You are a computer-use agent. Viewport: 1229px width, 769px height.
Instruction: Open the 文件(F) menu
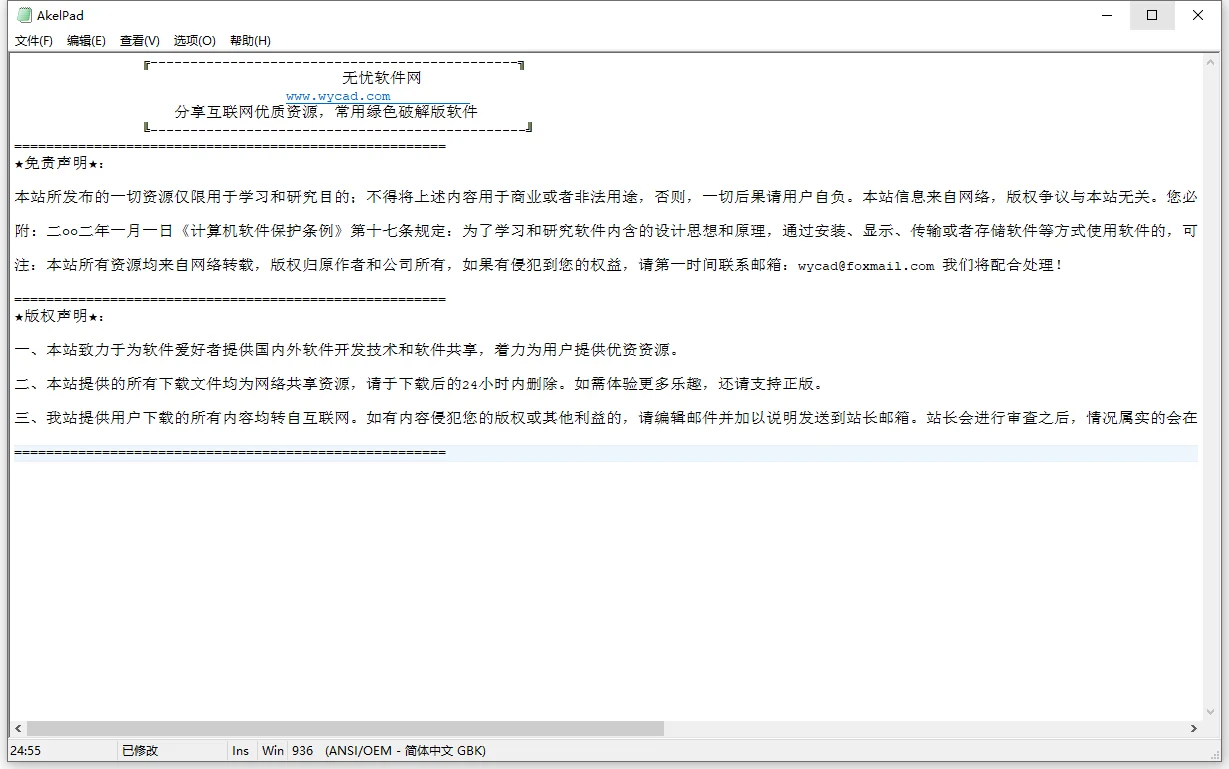point(33,40)
